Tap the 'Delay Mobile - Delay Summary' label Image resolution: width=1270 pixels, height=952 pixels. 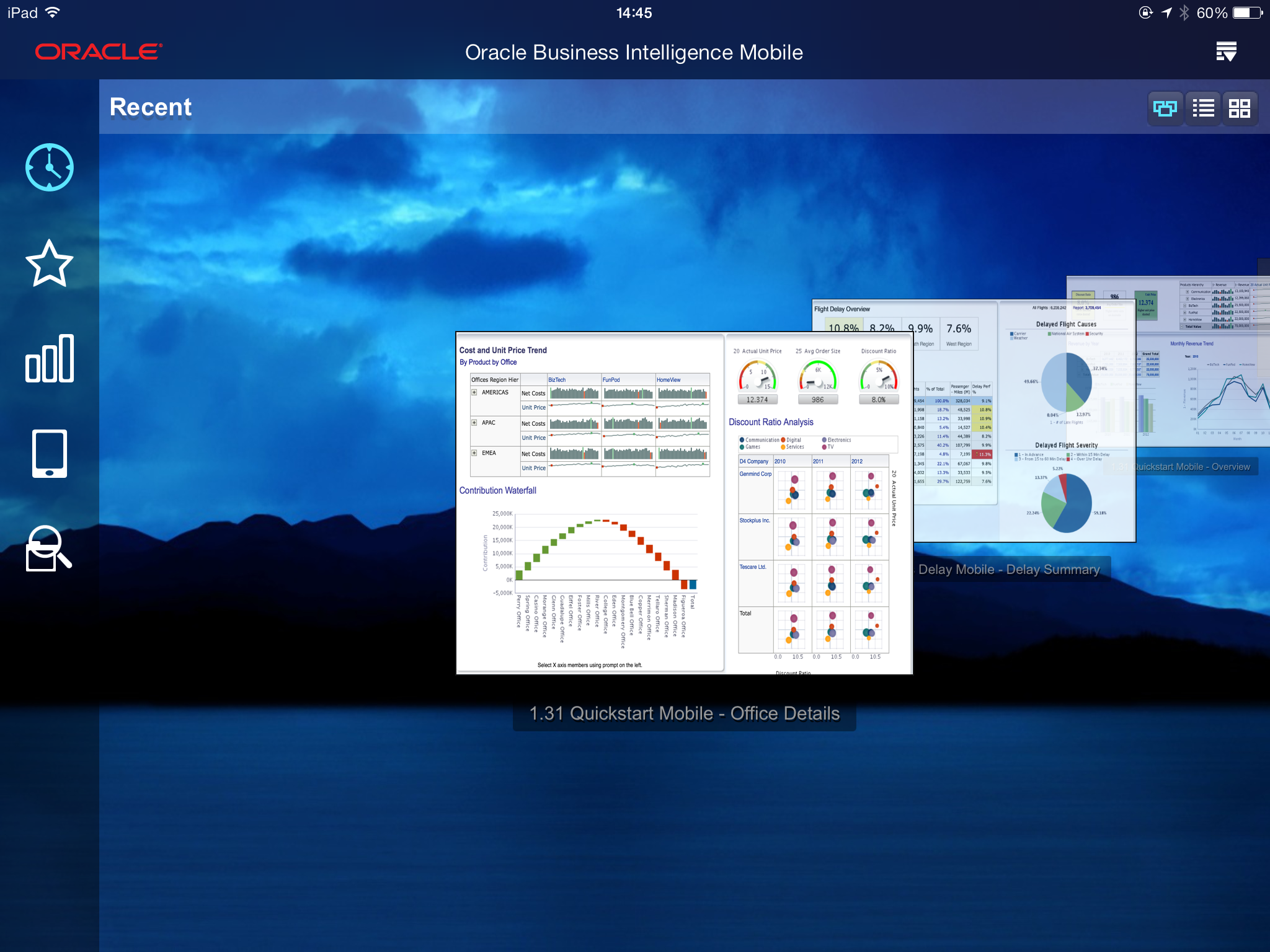(1009, 570)
